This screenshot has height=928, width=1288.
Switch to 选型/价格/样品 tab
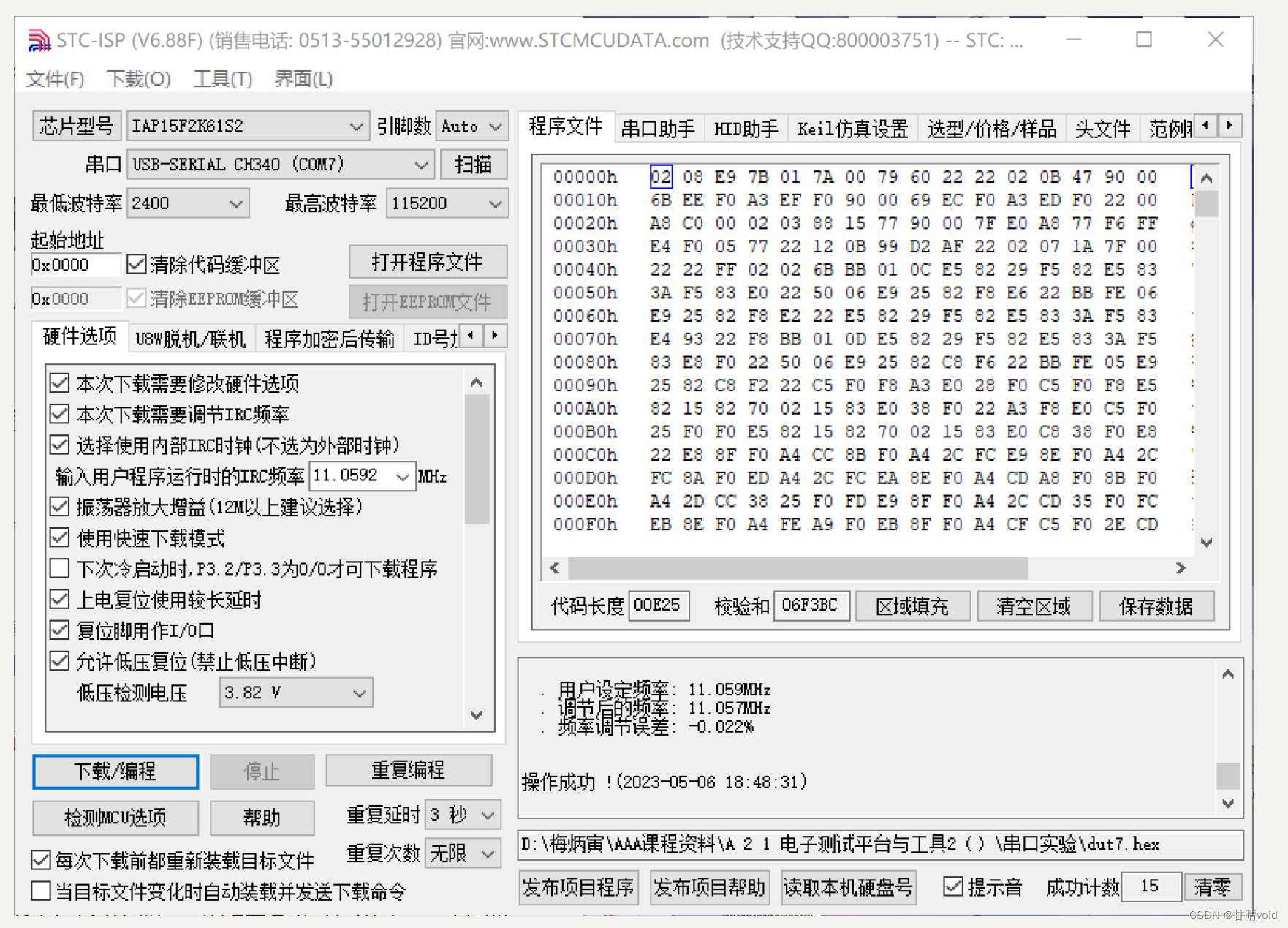(x=992, y=129)
